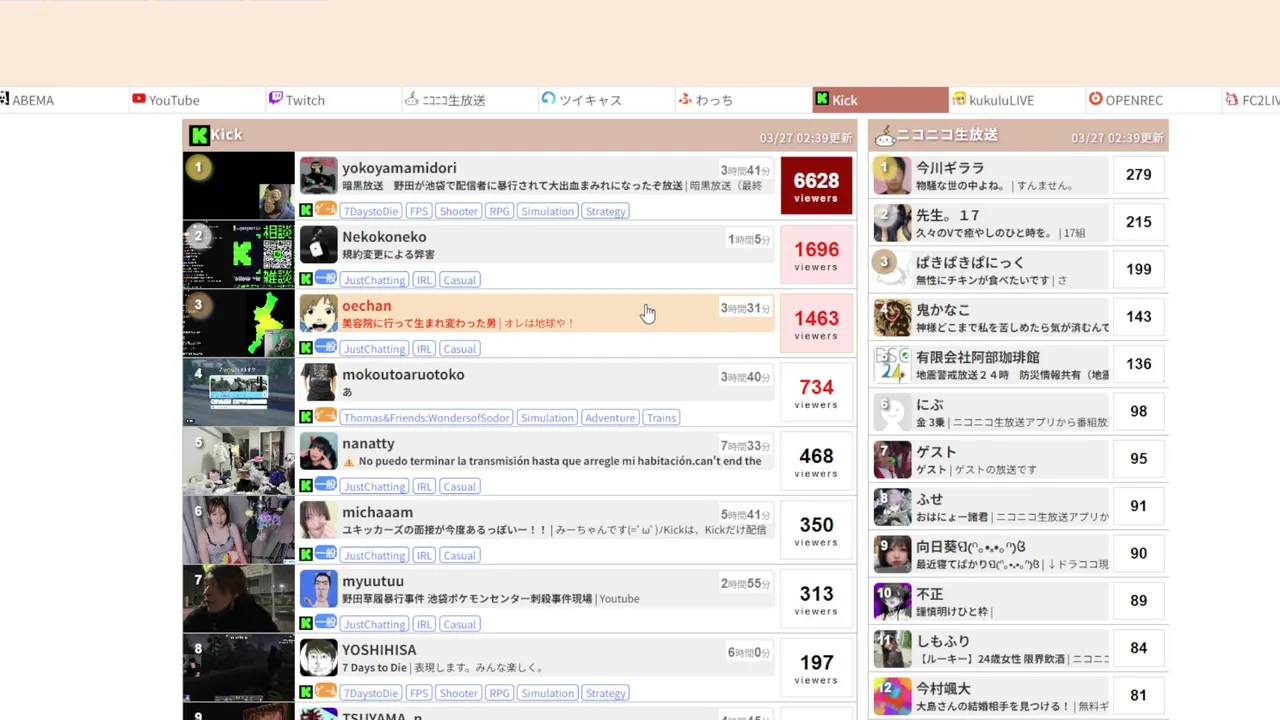Click yokoyamamidori's avatar icon
The image size is (1280, 720).
[318, 176]
